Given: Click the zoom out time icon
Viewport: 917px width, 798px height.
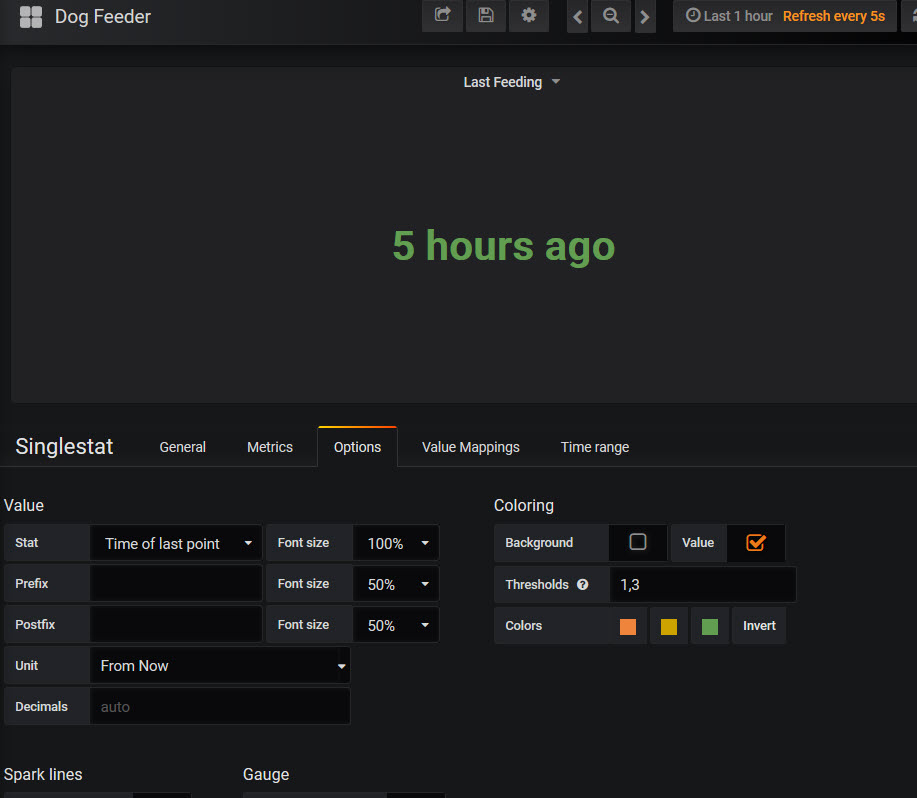Looking at the screenshot, I should tap(611, 16).
